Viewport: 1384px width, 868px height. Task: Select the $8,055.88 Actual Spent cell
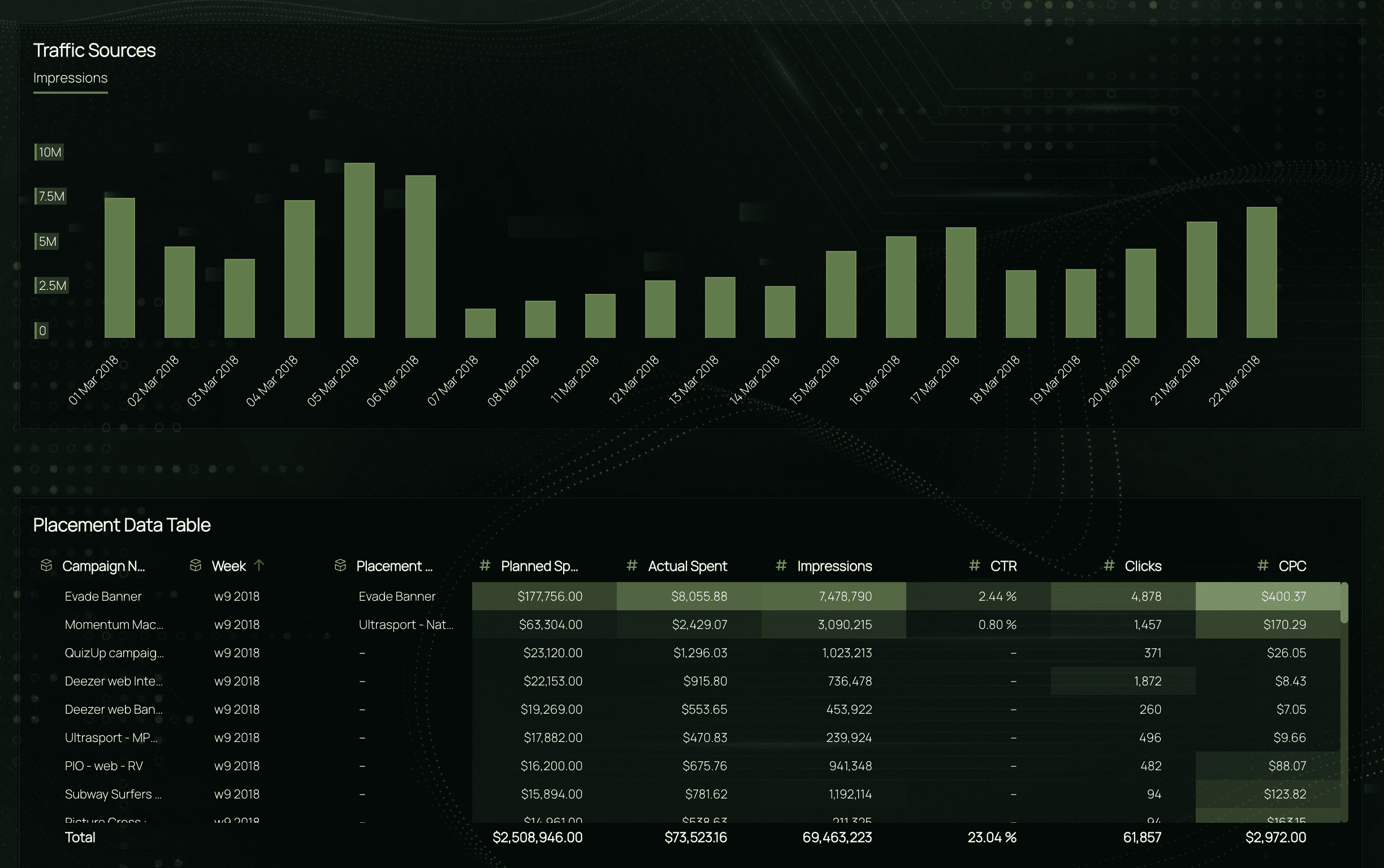click(699, 596)
